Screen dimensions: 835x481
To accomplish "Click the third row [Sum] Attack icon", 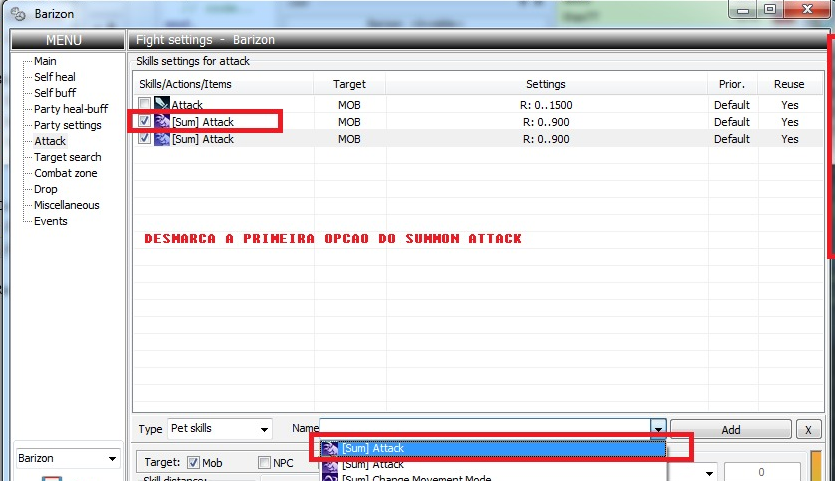I will 161,139.
